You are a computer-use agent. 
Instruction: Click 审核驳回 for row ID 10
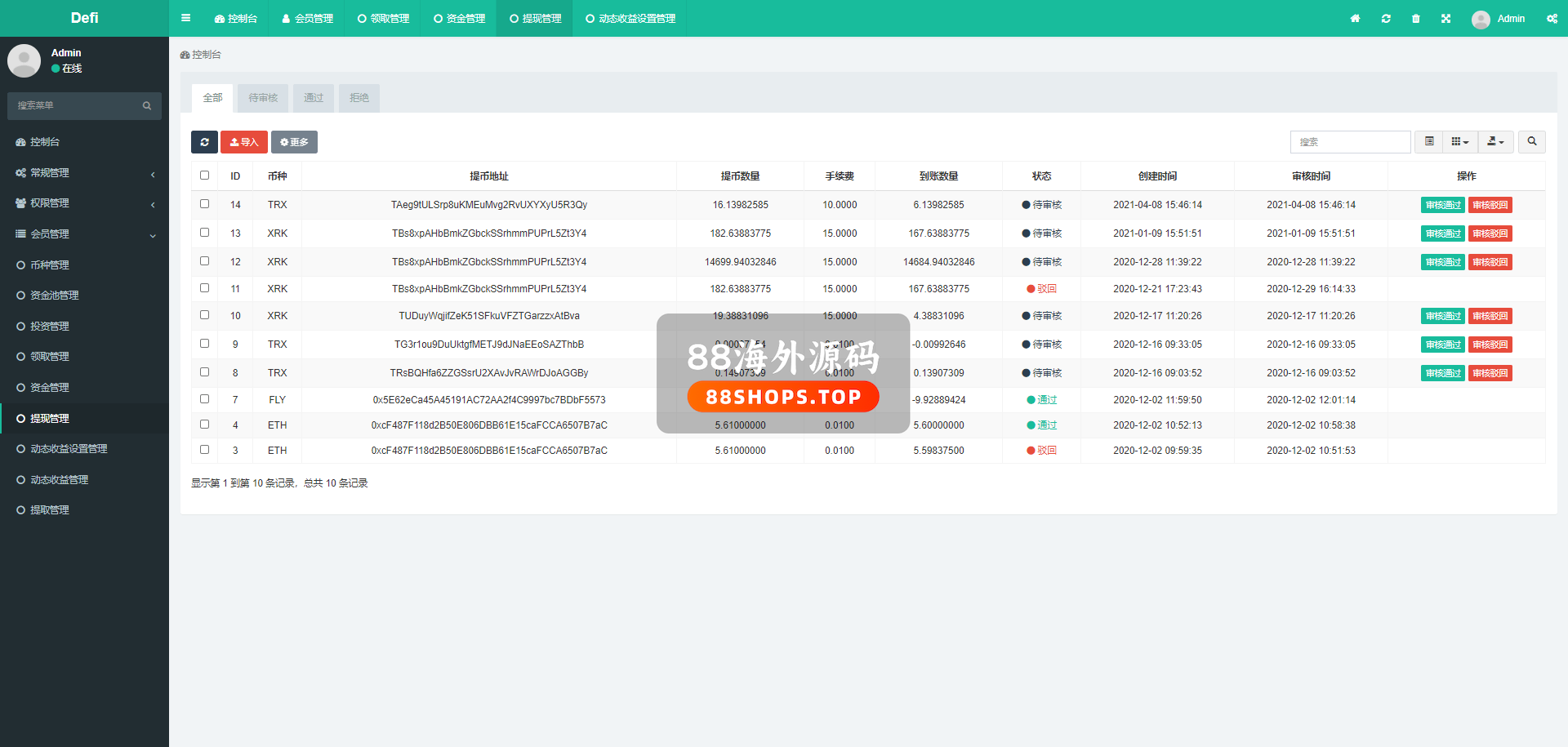(x=1490, y=316)
